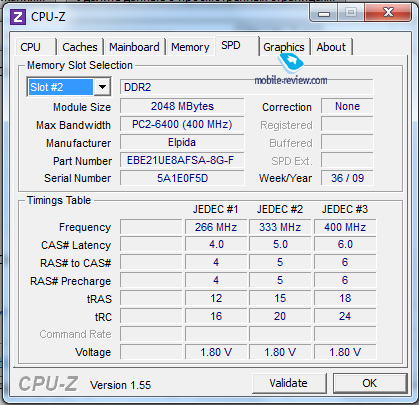Click the tRAS value 18
The width and height of the screenshot is (419, 405).
pos(345,298)
